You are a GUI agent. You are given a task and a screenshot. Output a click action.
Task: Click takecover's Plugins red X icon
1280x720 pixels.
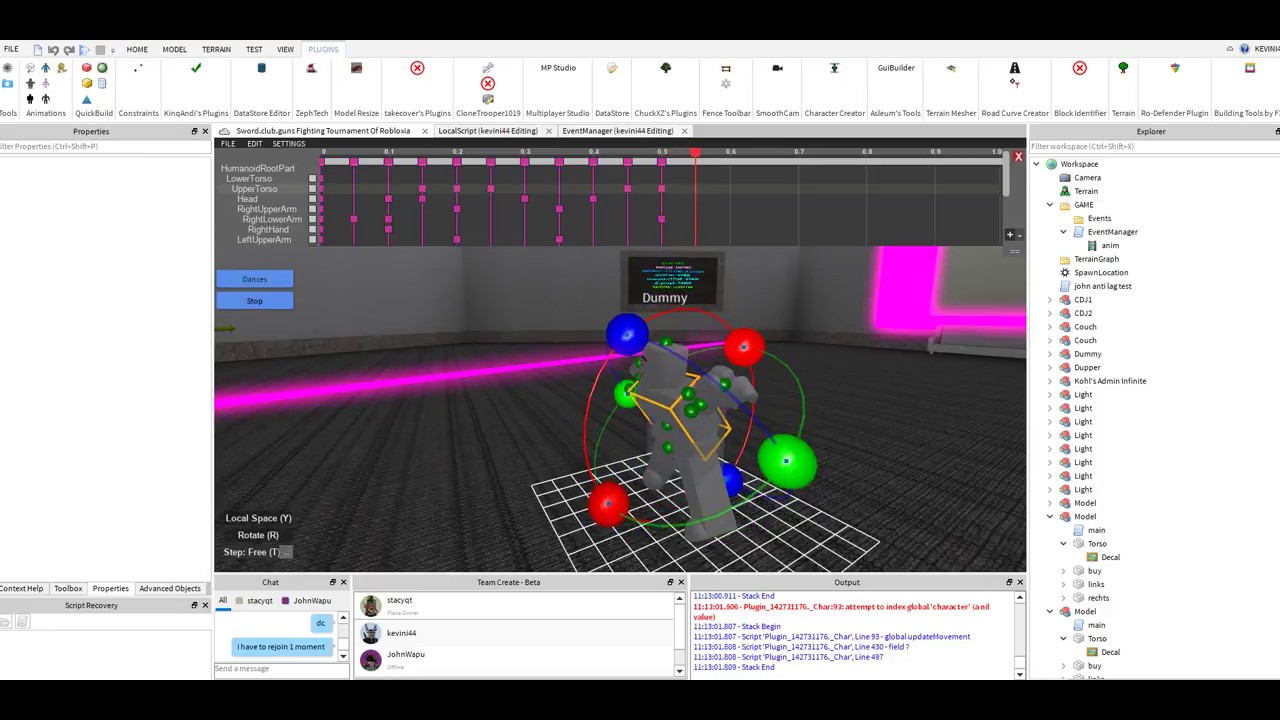coord(417,68)
